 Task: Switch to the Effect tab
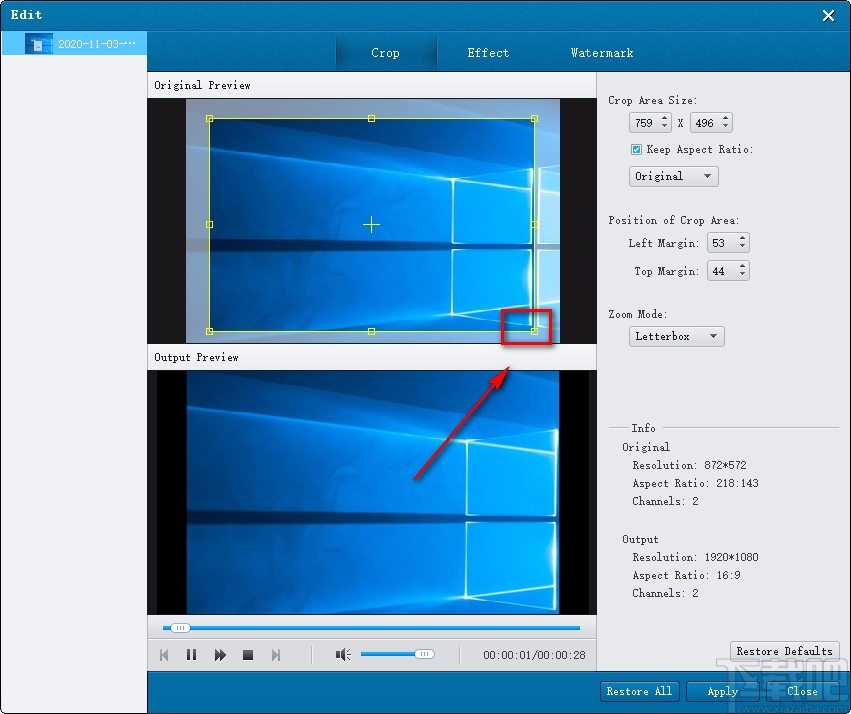[488, 53]
